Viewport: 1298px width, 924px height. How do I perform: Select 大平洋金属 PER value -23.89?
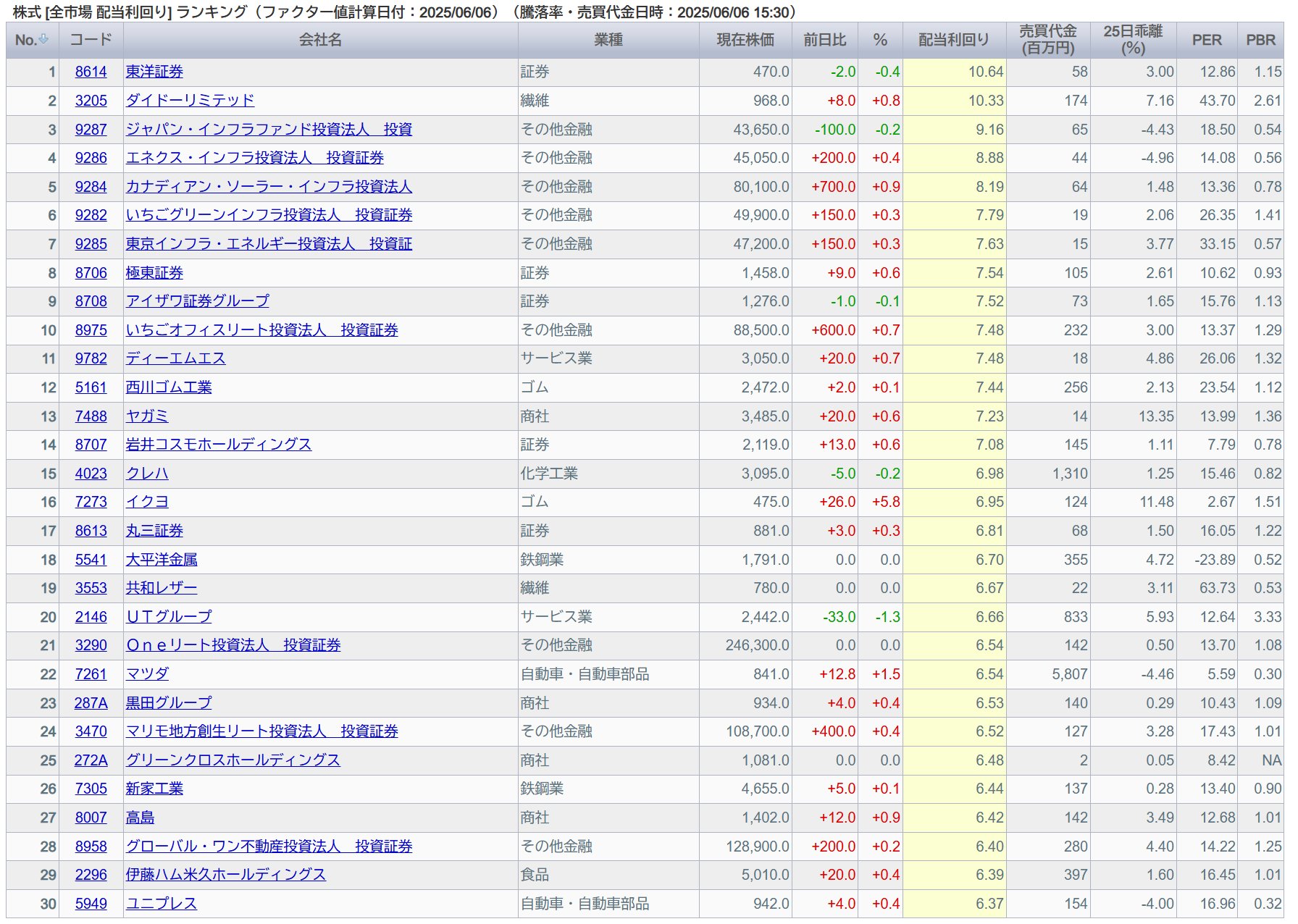tap(1207, 559)
